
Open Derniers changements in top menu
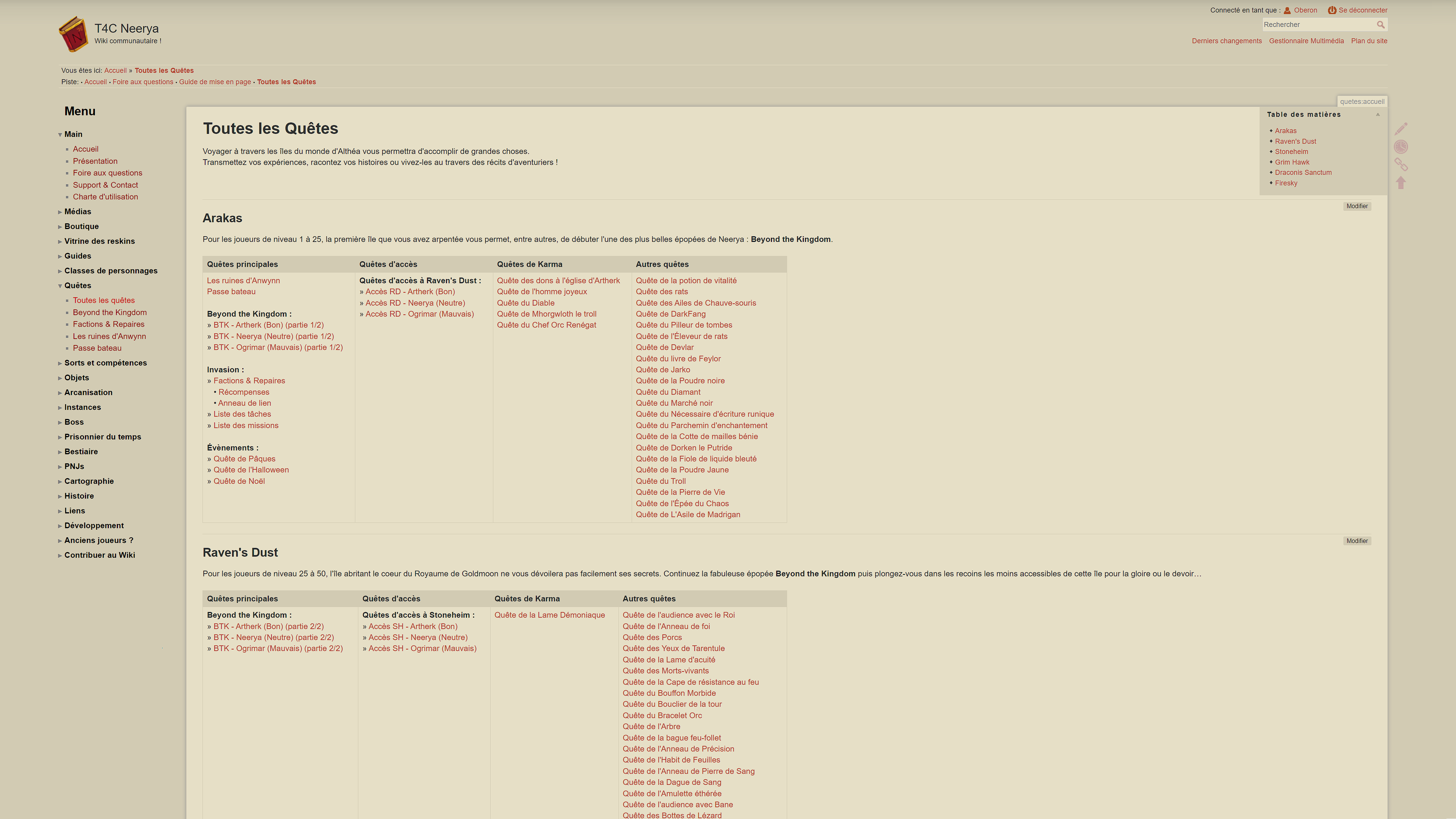pyautogui.click(x=1227, y=41)
